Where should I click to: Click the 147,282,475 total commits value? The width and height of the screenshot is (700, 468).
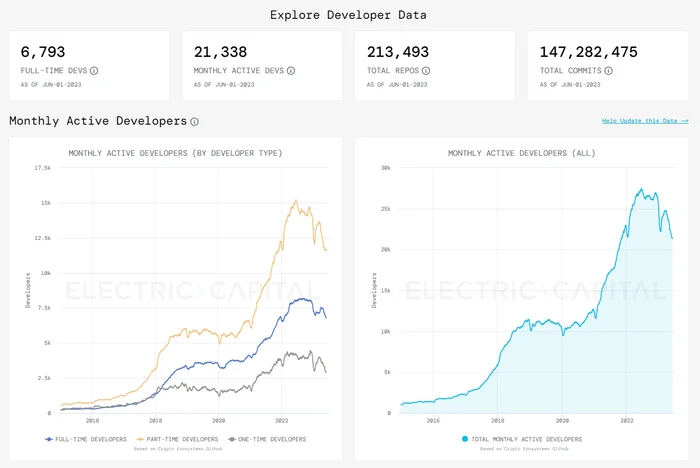pos(589,52)
